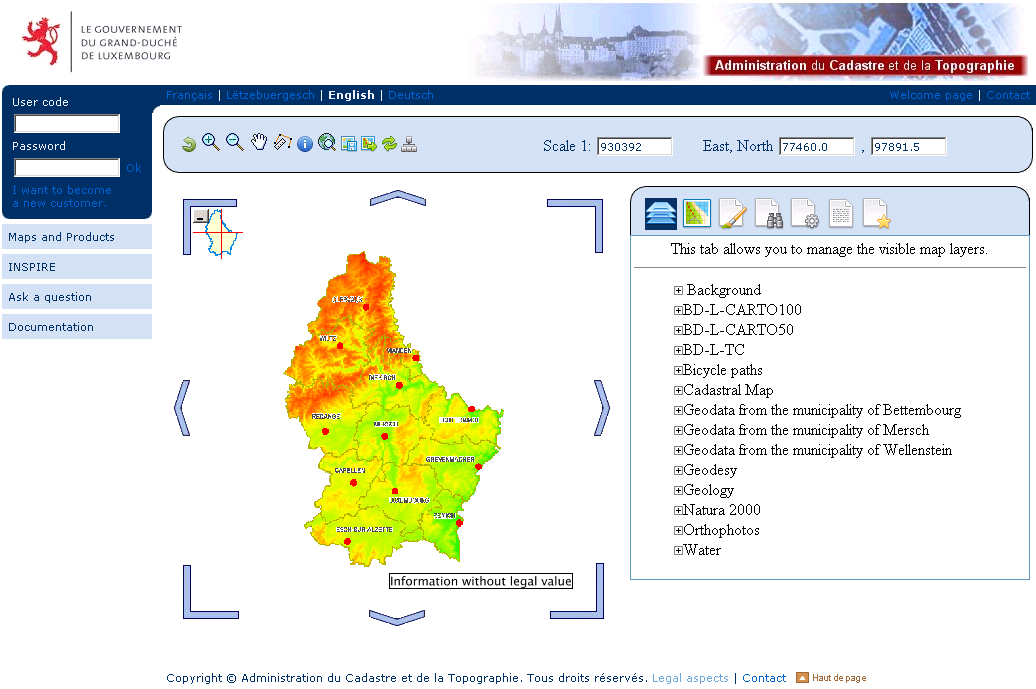Open the map legend tab
Image resolution: width=1036 pixels, height=689 pixels.
pos(697,214)
